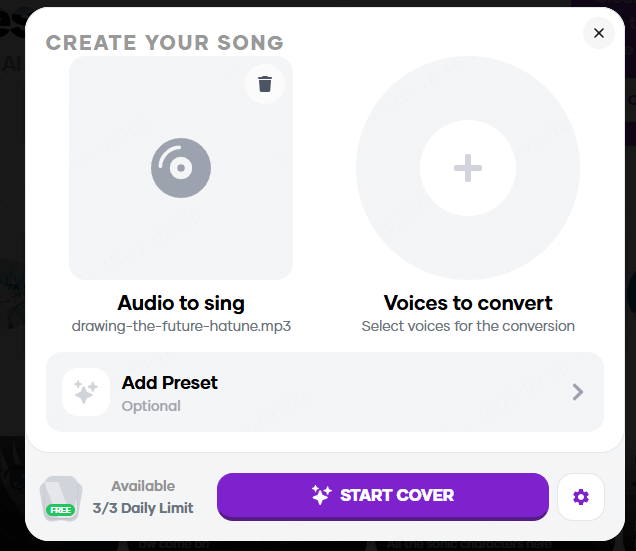Click the gray audio upload tile
The height and width of the screenshot is (551, 636).
[x=181, y=168]
